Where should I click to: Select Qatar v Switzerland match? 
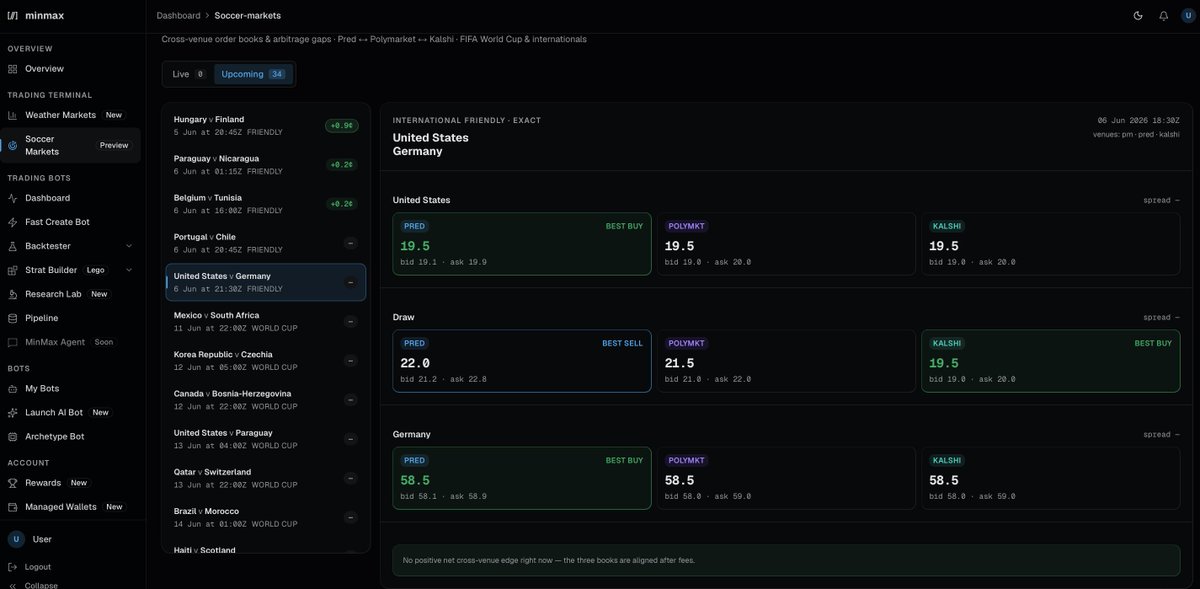265,478
